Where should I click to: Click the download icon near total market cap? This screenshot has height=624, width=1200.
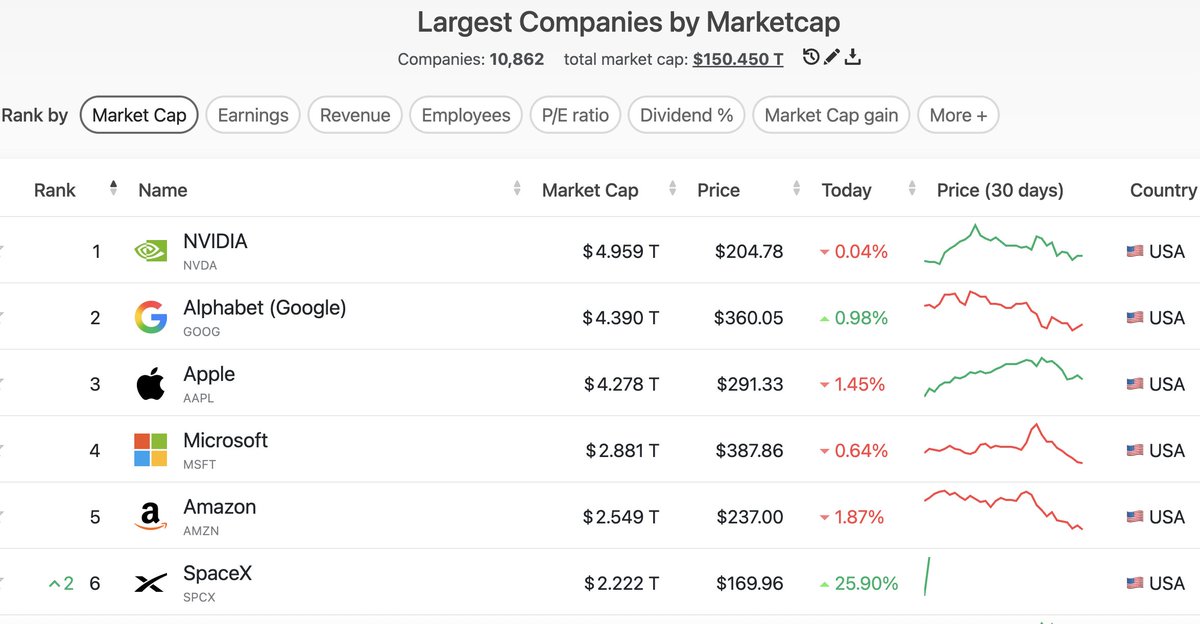853,57
